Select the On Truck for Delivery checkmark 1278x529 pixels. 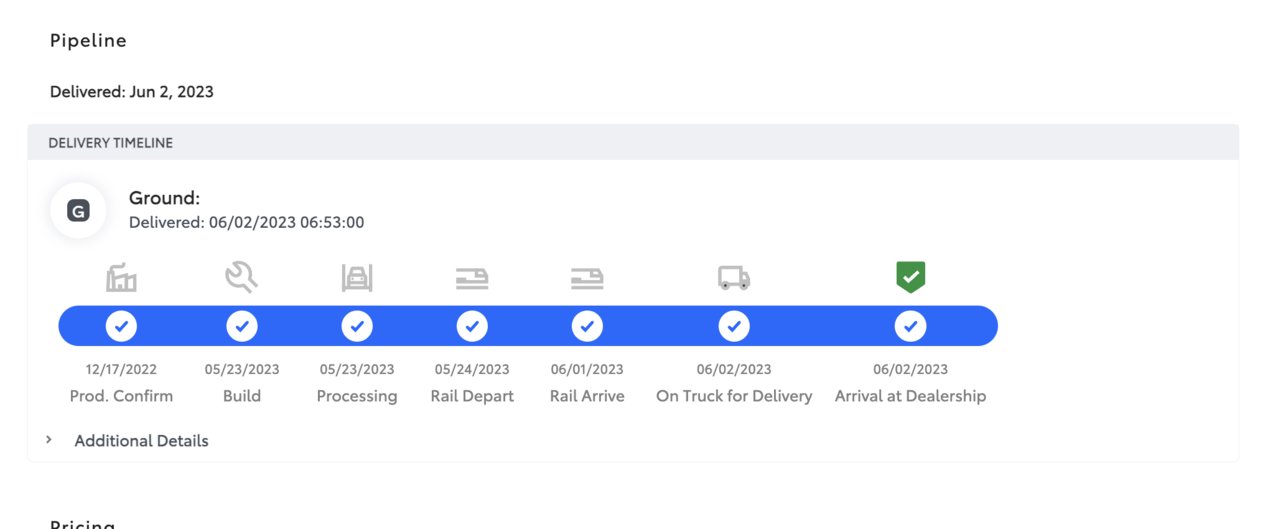734,326
